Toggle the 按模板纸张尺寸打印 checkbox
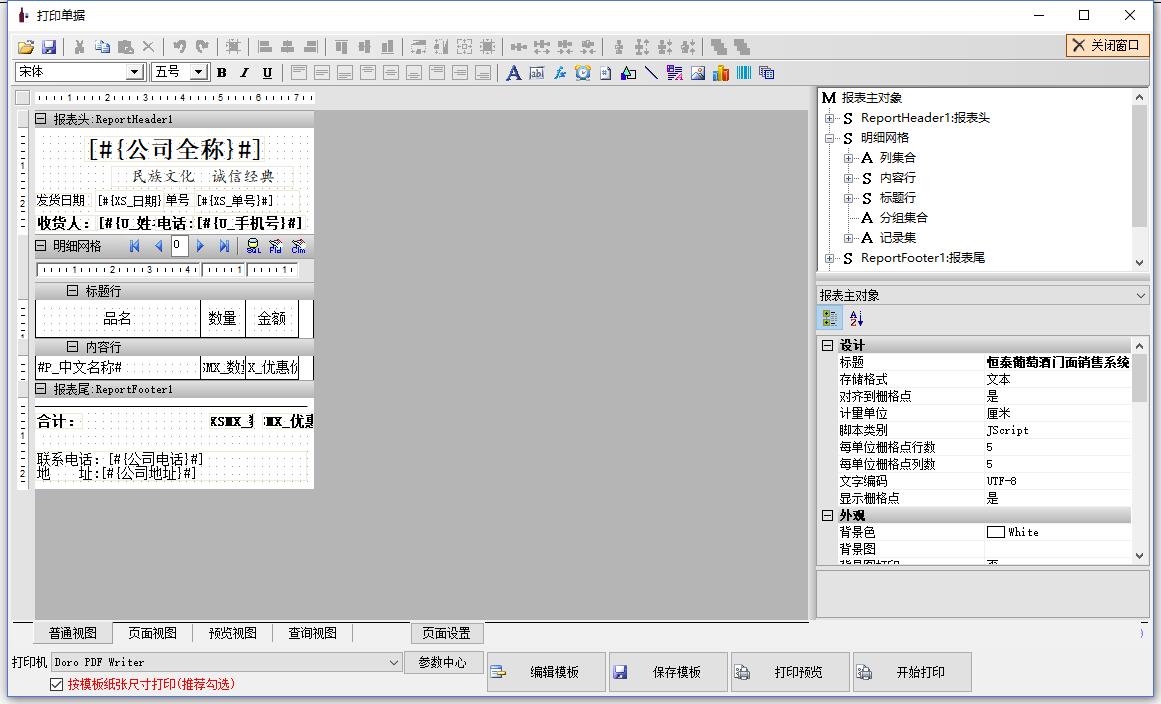This screenshot has height=704, width=1161. (56, 685)
